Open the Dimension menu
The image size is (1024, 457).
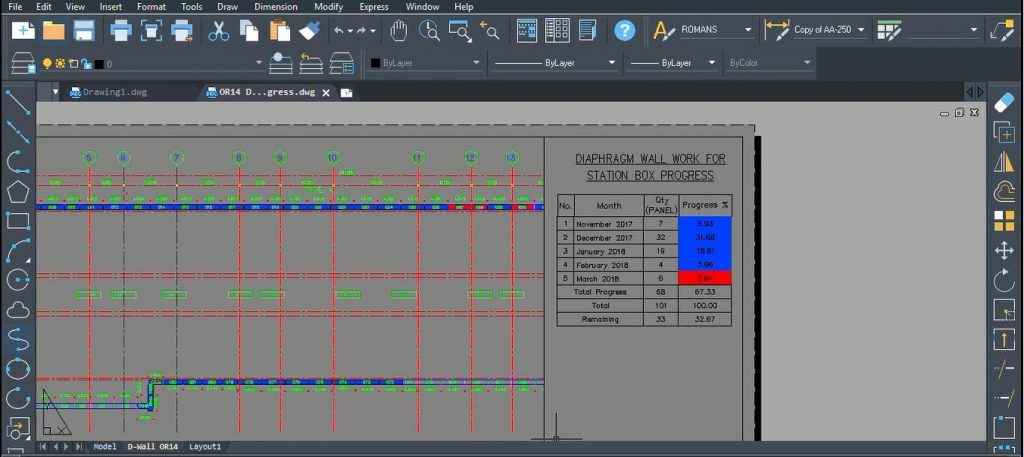[x=275, y=6]
